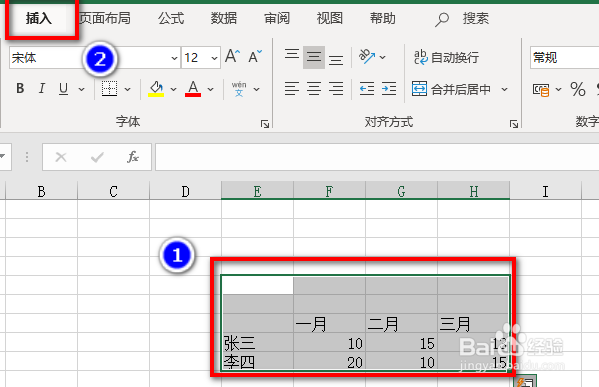
Task: Open insert function fx icon
Action: [133, 157]
